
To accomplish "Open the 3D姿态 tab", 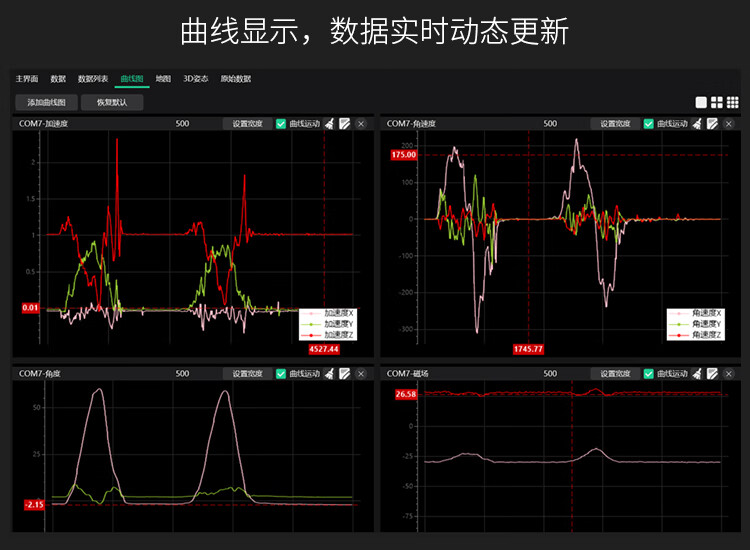I will [195, 79].
